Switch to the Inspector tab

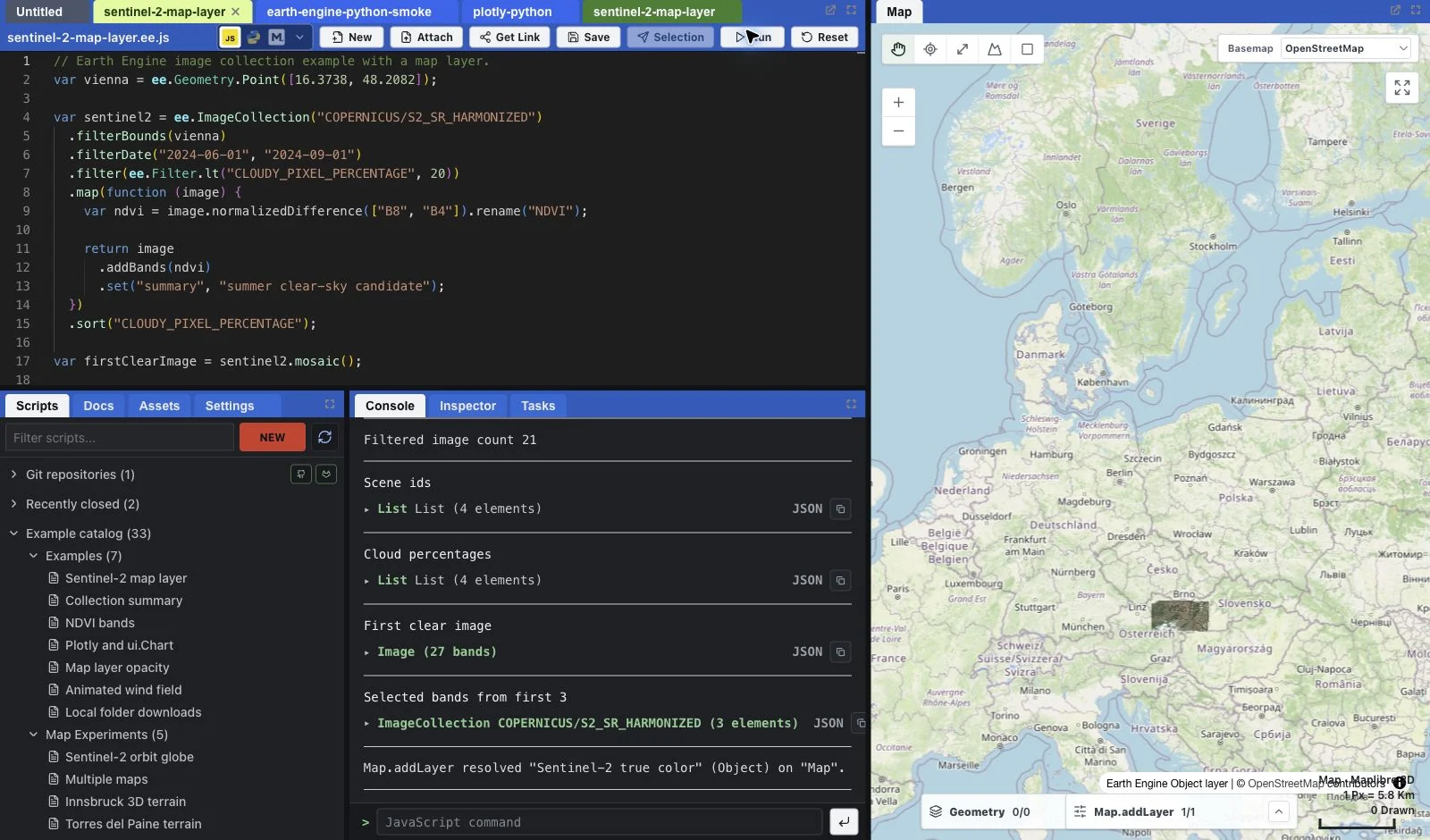[x=467, y=406]
